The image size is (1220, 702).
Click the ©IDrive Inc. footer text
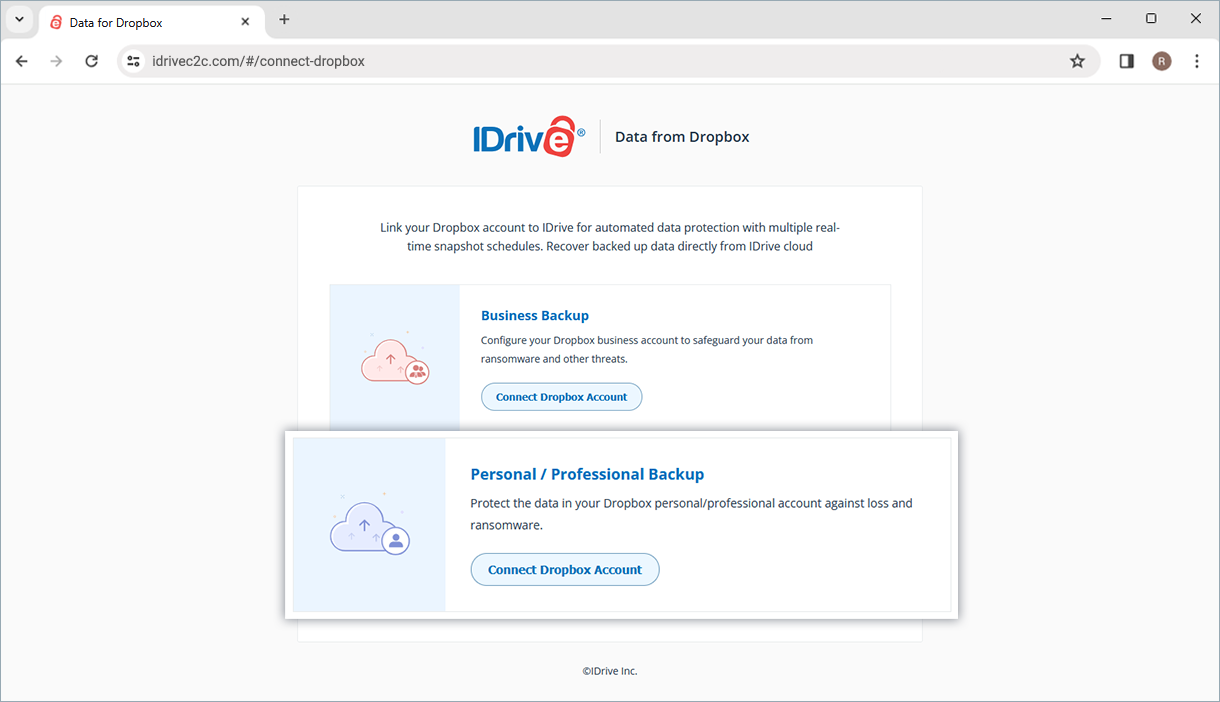[610, 671]
